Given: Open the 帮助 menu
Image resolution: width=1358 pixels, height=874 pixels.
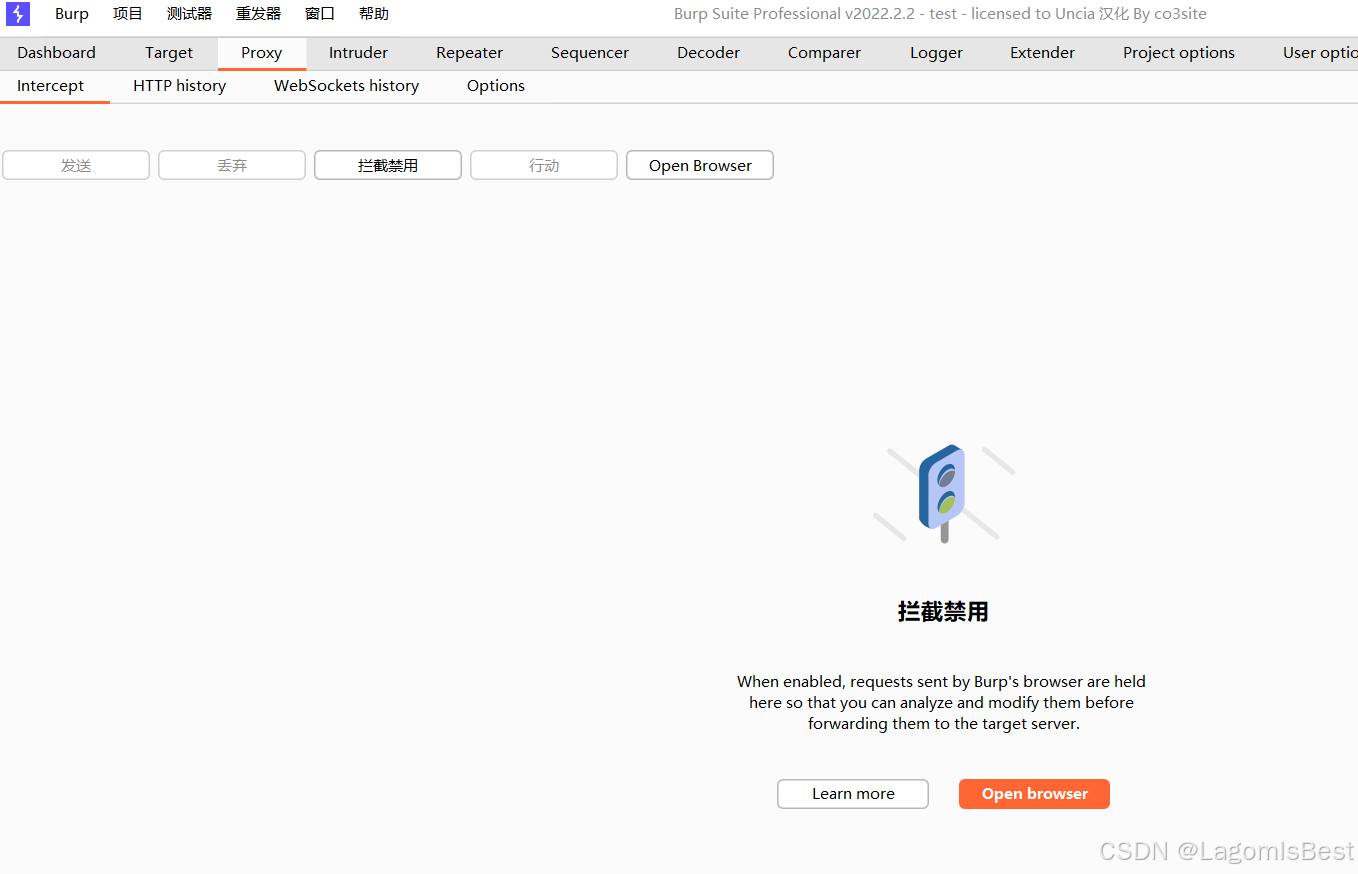Looking at the screenshot, I should [x=374, y=14].
